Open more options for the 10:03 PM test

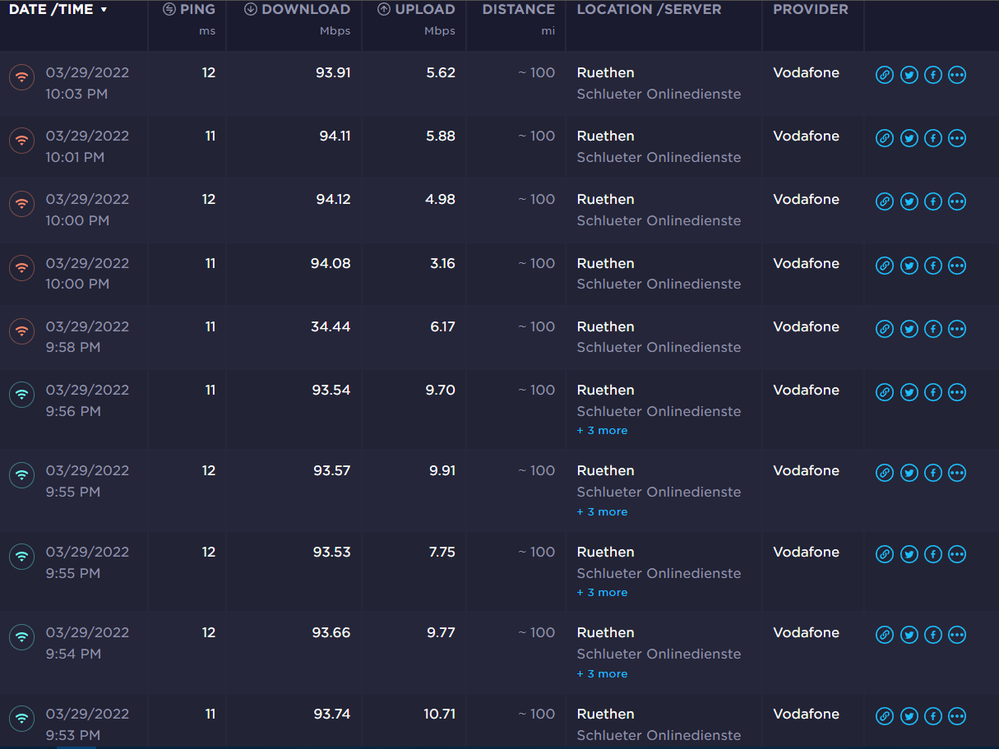pos(957,75)
